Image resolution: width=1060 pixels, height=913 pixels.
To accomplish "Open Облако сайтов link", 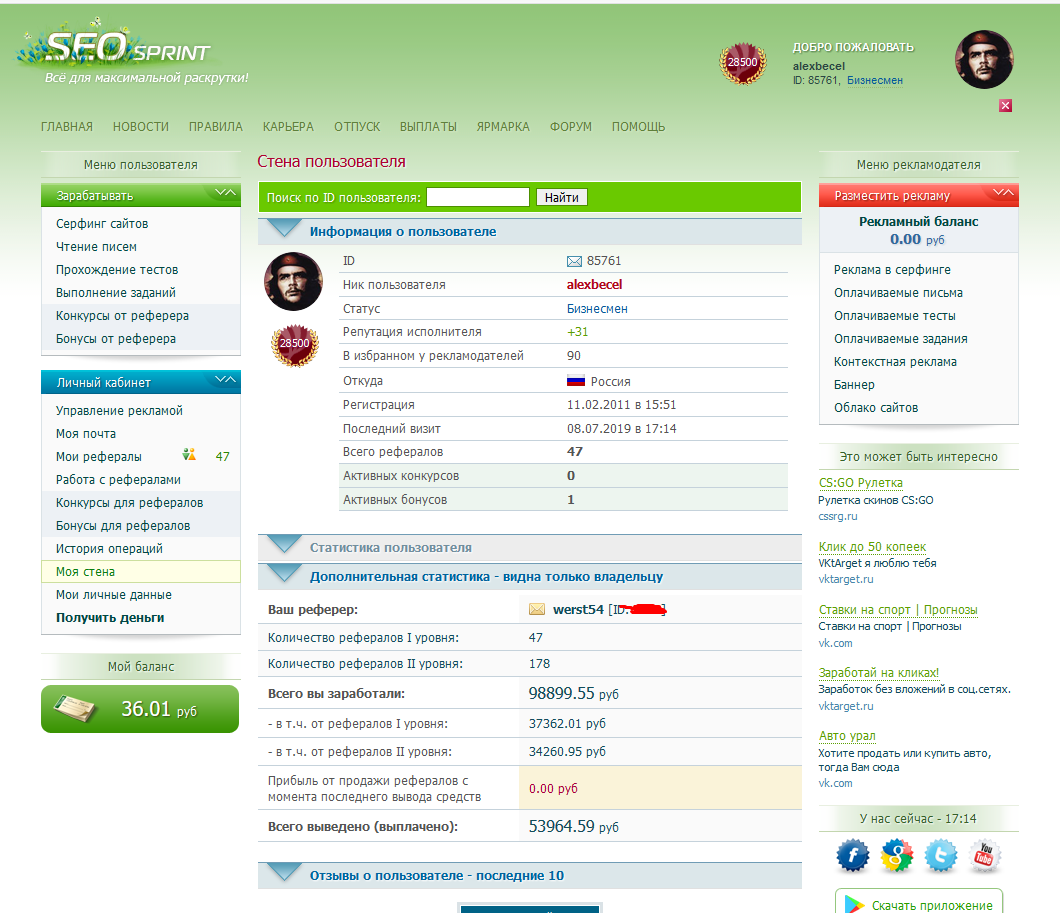I will (x=875, y=408).
